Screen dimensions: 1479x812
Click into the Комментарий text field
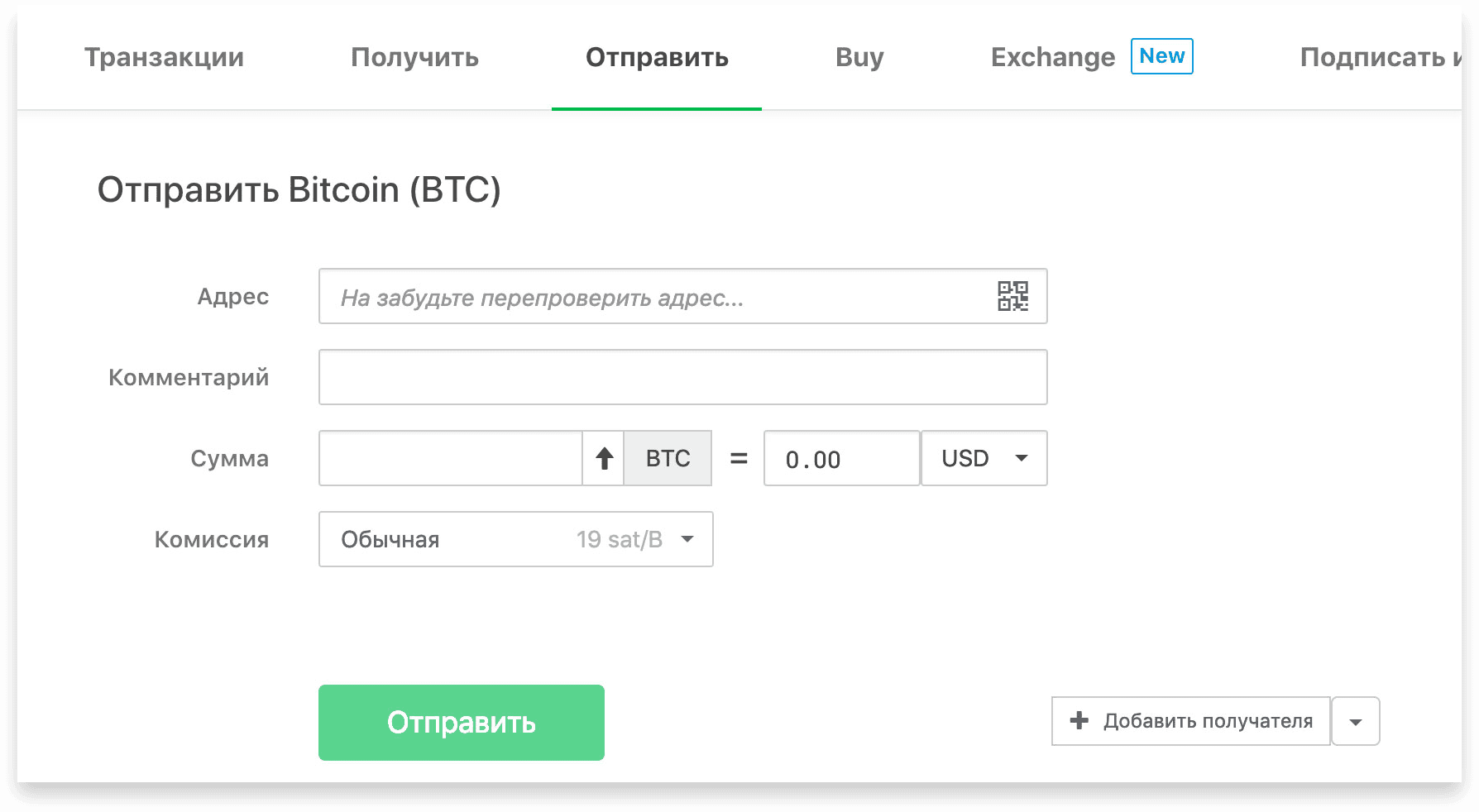pyautogui.click(x=683, y=377)
